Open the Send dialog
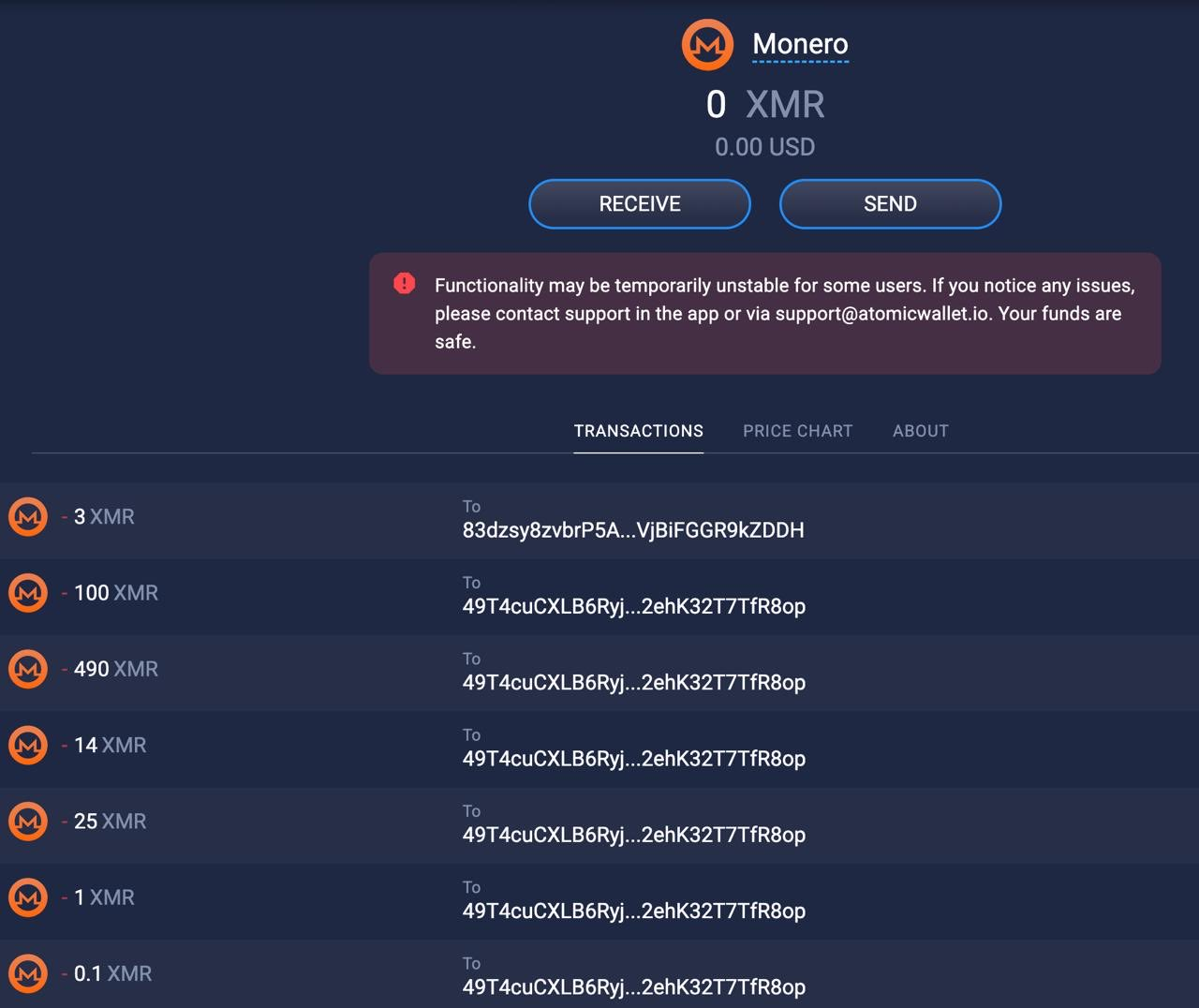Screen dimensions: 1199x1008 pyautogui.click(x=890, y=204)
